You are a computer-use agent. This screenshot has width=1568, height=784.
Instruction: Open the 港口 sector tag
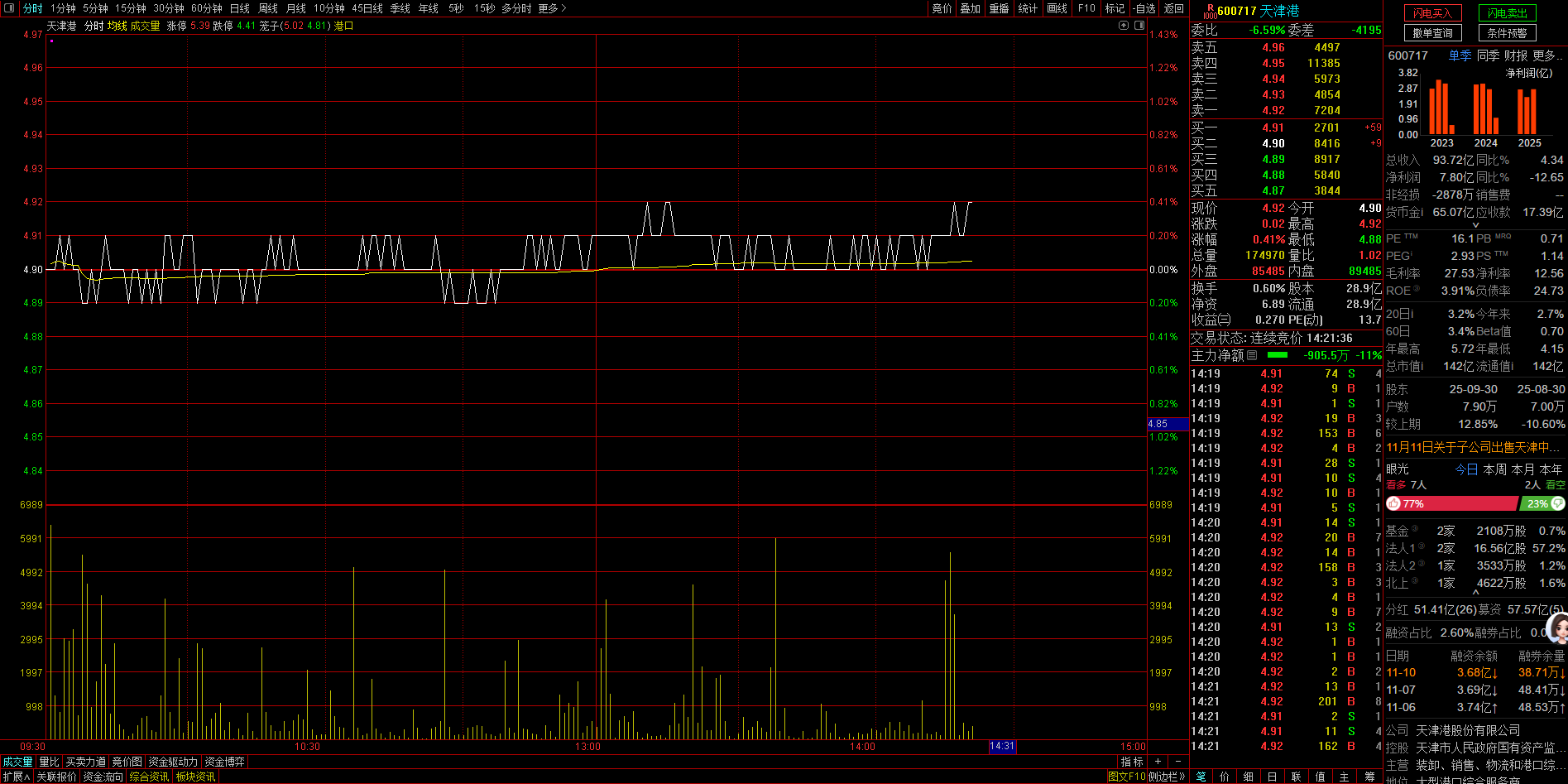tap(343, 26)
